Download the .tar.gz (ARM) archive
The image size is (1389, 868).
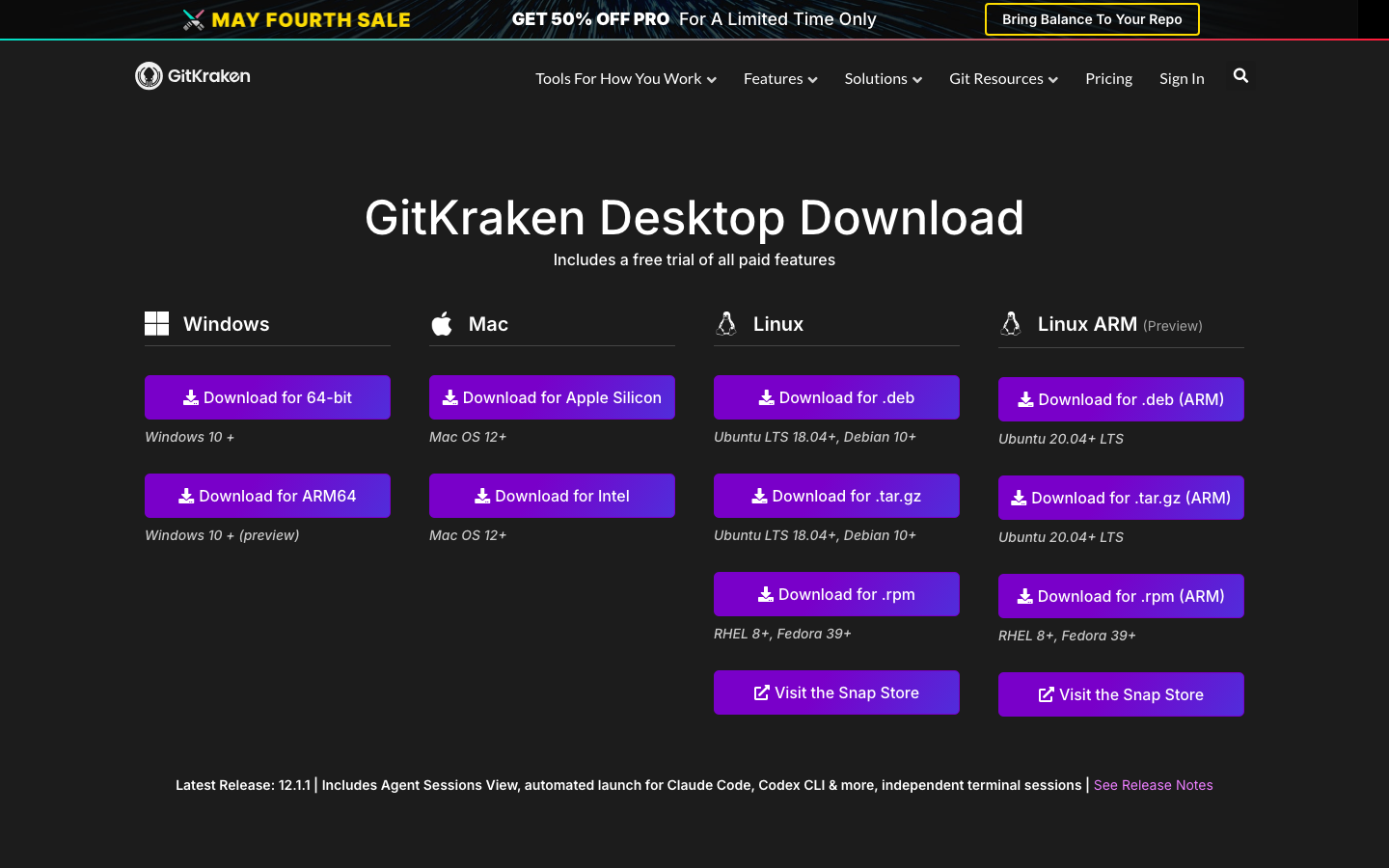click(x=1121, y=498)
